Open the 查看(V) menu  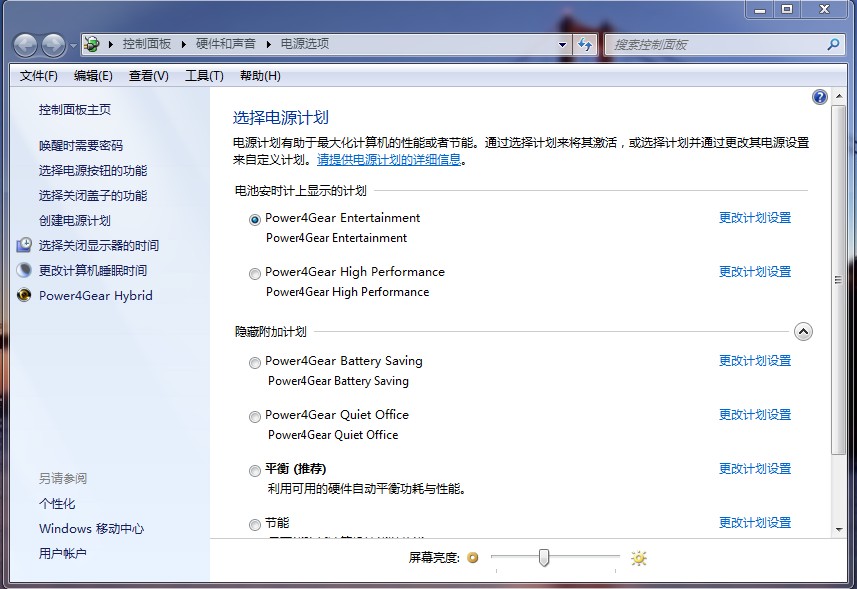click(x=149, y=76)
